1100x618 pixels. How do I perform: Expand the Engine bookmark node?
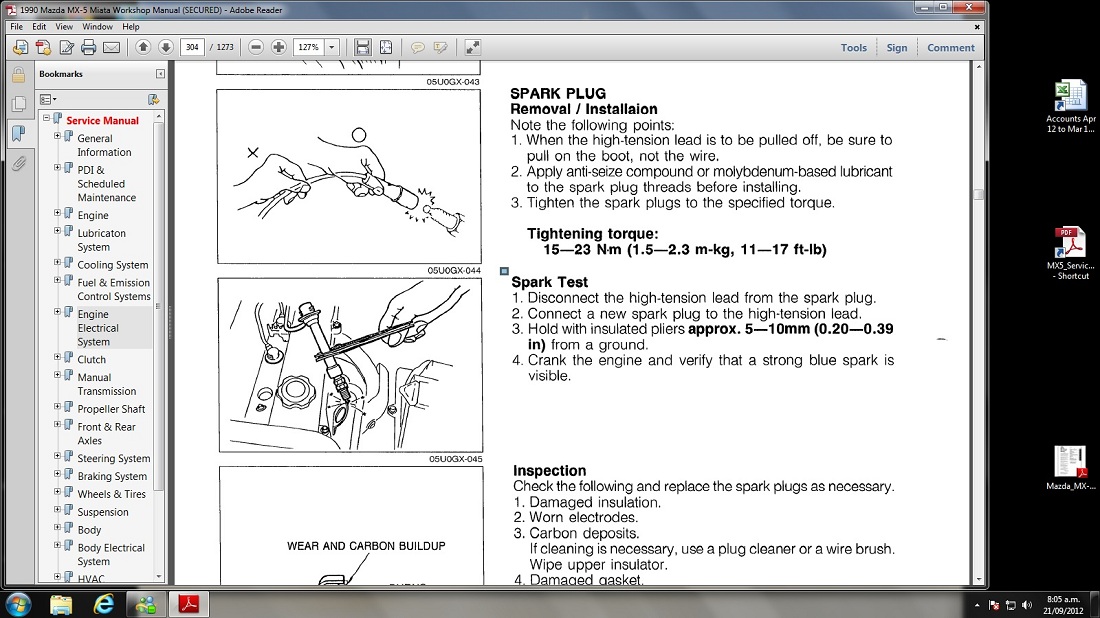point(58,213)
